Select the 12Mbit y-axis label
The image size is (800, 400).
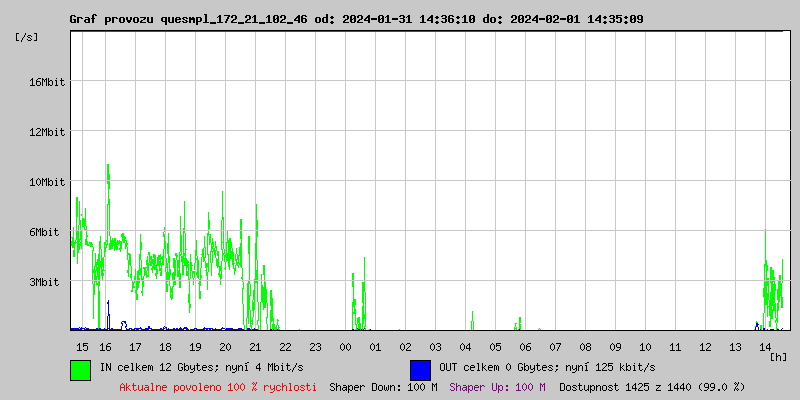coord(47,132)
